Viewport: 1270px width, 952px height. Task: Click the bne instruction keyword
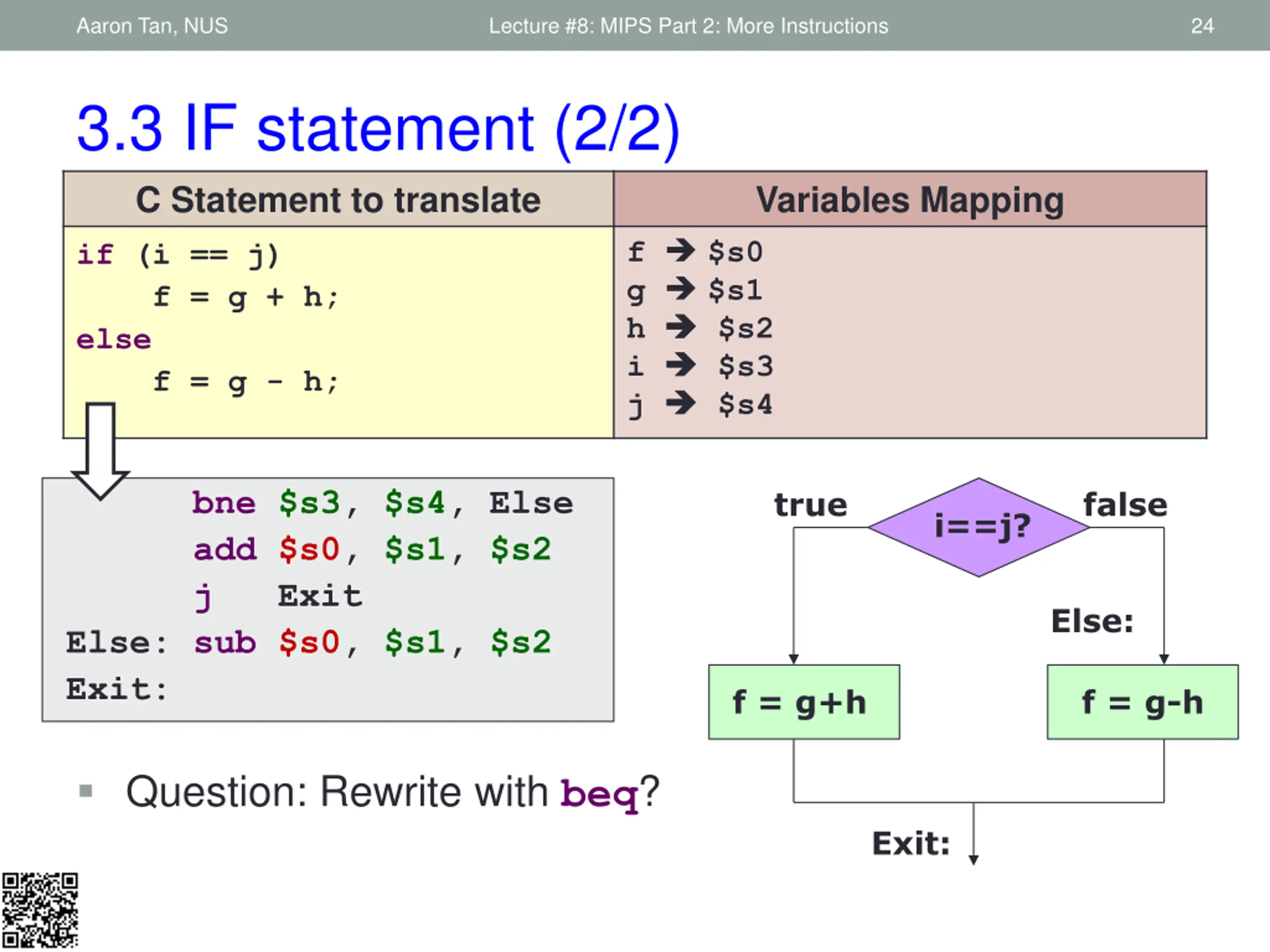pyautogui.click(x=224, y=503)
